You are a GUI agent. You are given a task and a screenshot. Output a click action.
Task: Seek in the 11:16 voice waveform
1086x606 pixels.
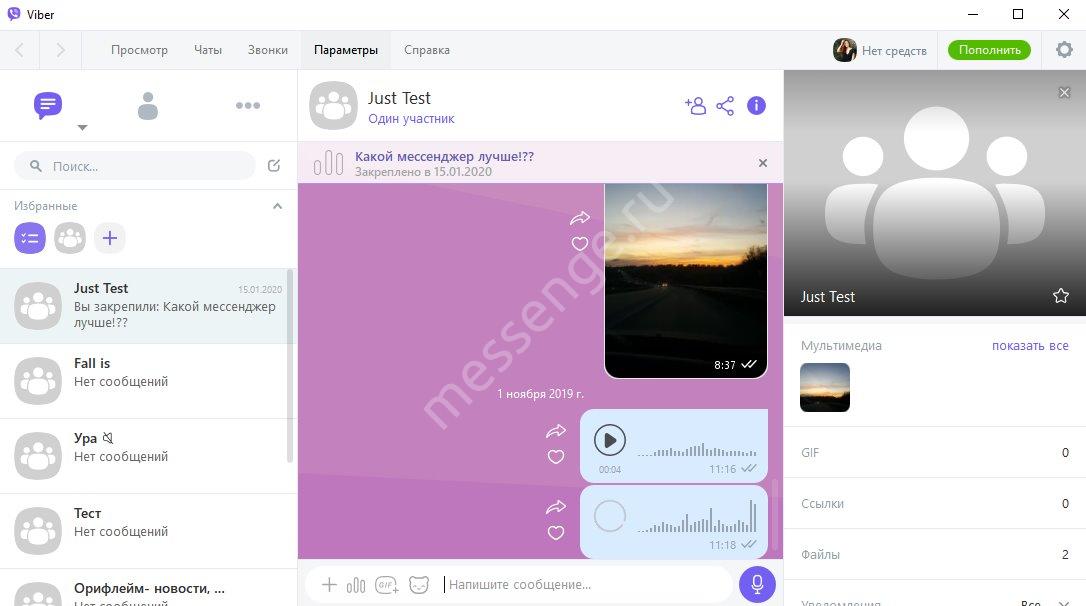(697, 450)
